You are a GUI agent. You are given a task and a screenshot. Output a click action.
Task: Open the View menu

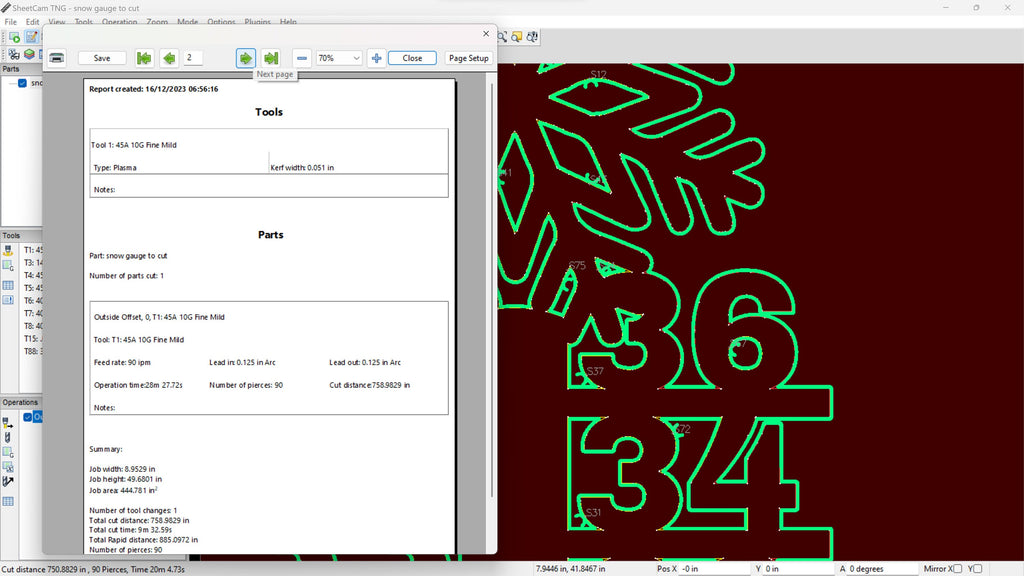[57, 22]
